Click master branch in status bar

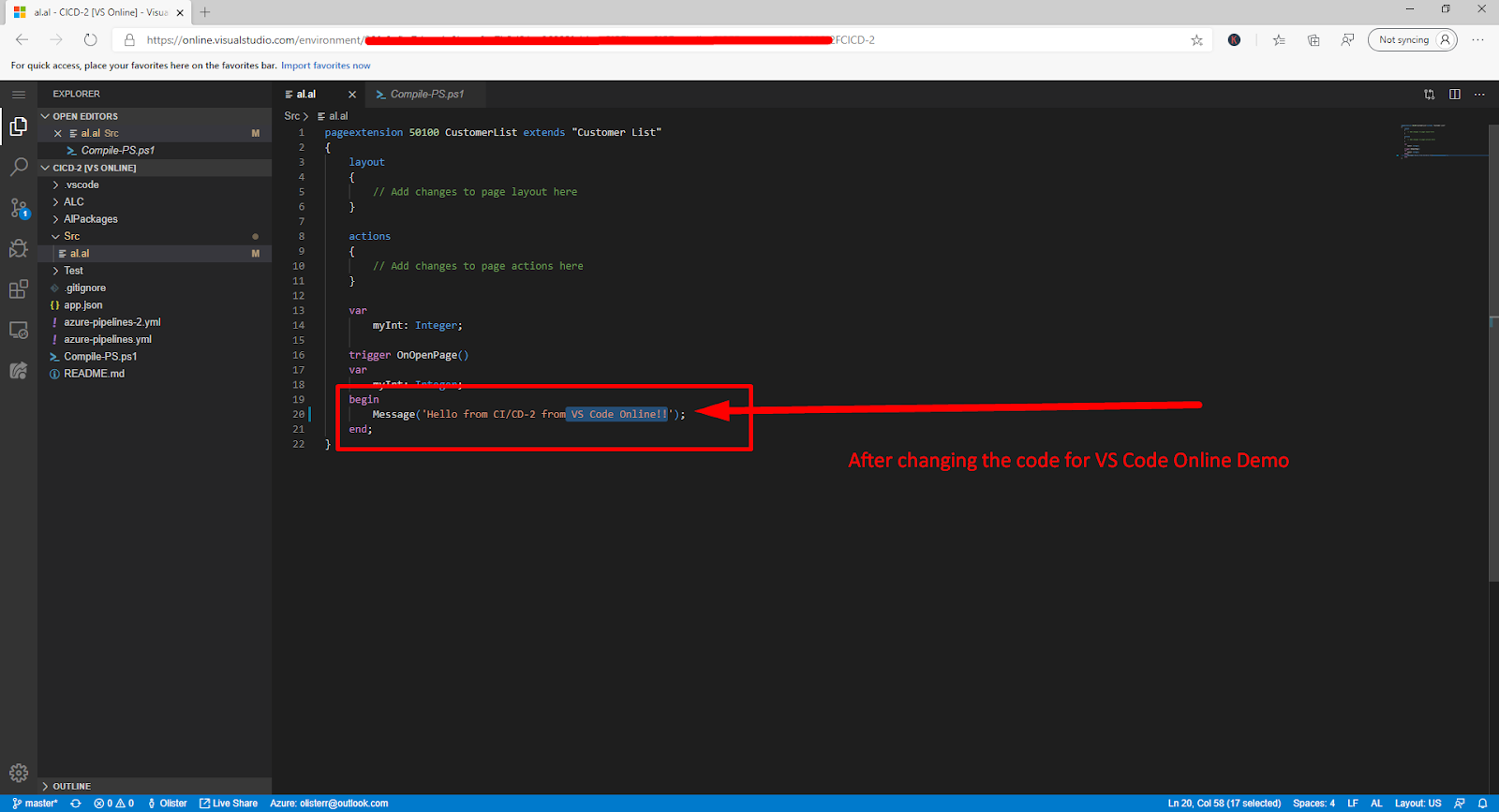[35, 804]
